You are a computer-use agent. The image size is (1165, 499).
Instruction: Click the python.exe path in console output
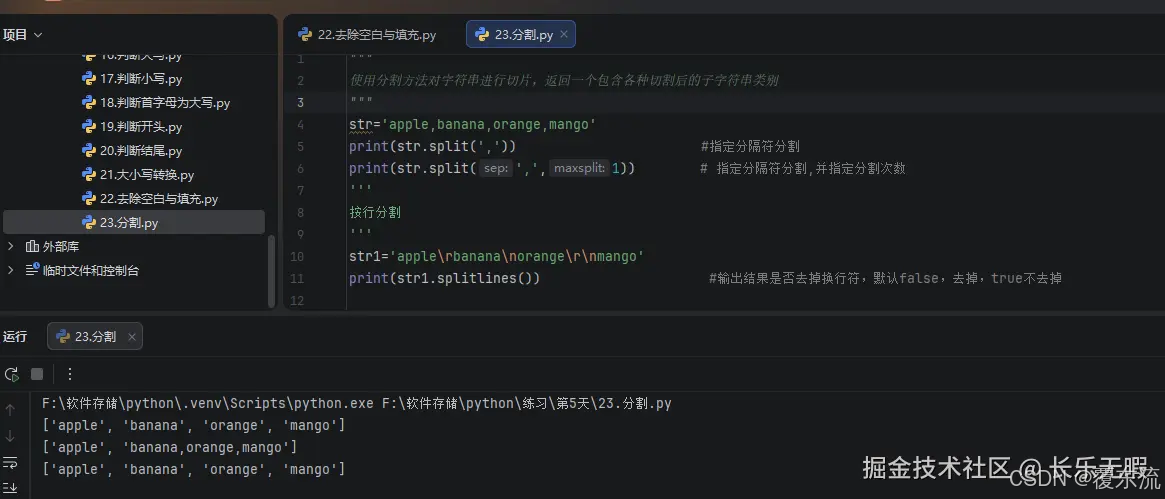(x=208, y=404)
